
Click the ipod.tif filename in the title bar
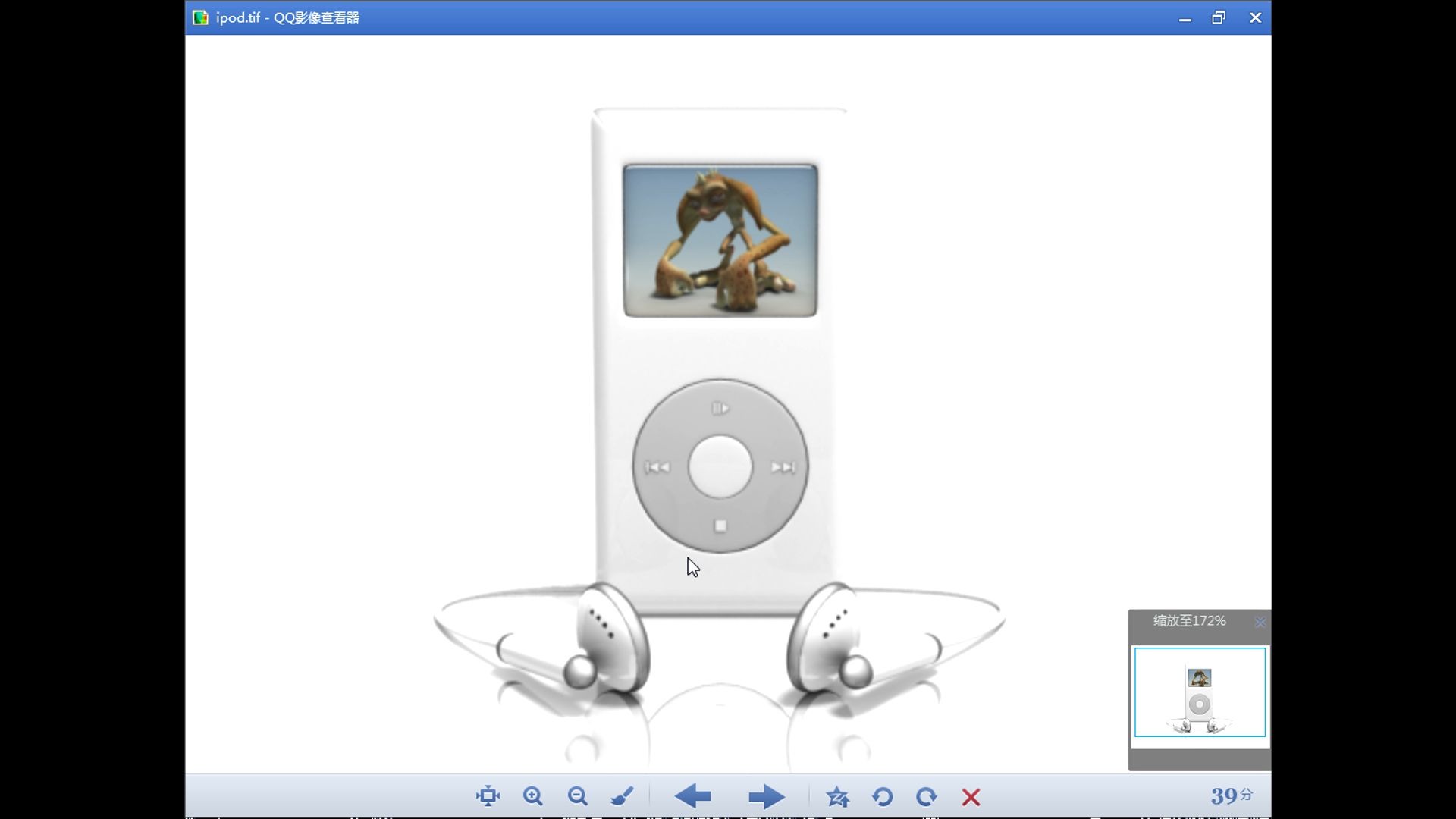click(237, 17)
